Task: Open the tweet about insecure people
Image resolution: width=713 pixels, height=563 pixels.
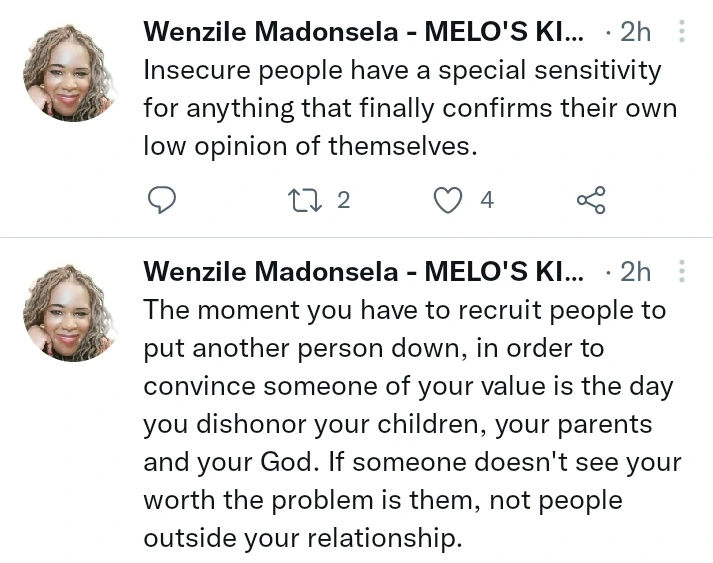Action: click(410, 108)
